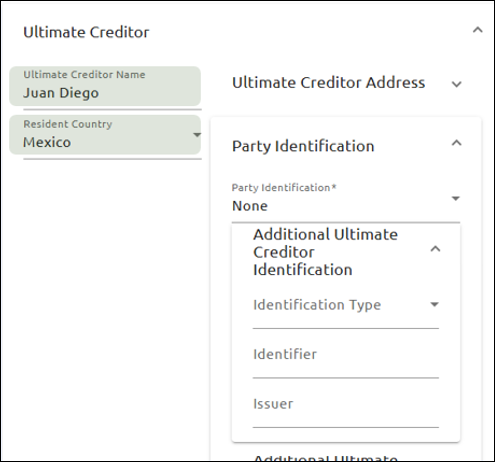This screenshot has height=462, width=495.
Task: Click the Ultimate Creditor heading text
Action: pos(86,32)
